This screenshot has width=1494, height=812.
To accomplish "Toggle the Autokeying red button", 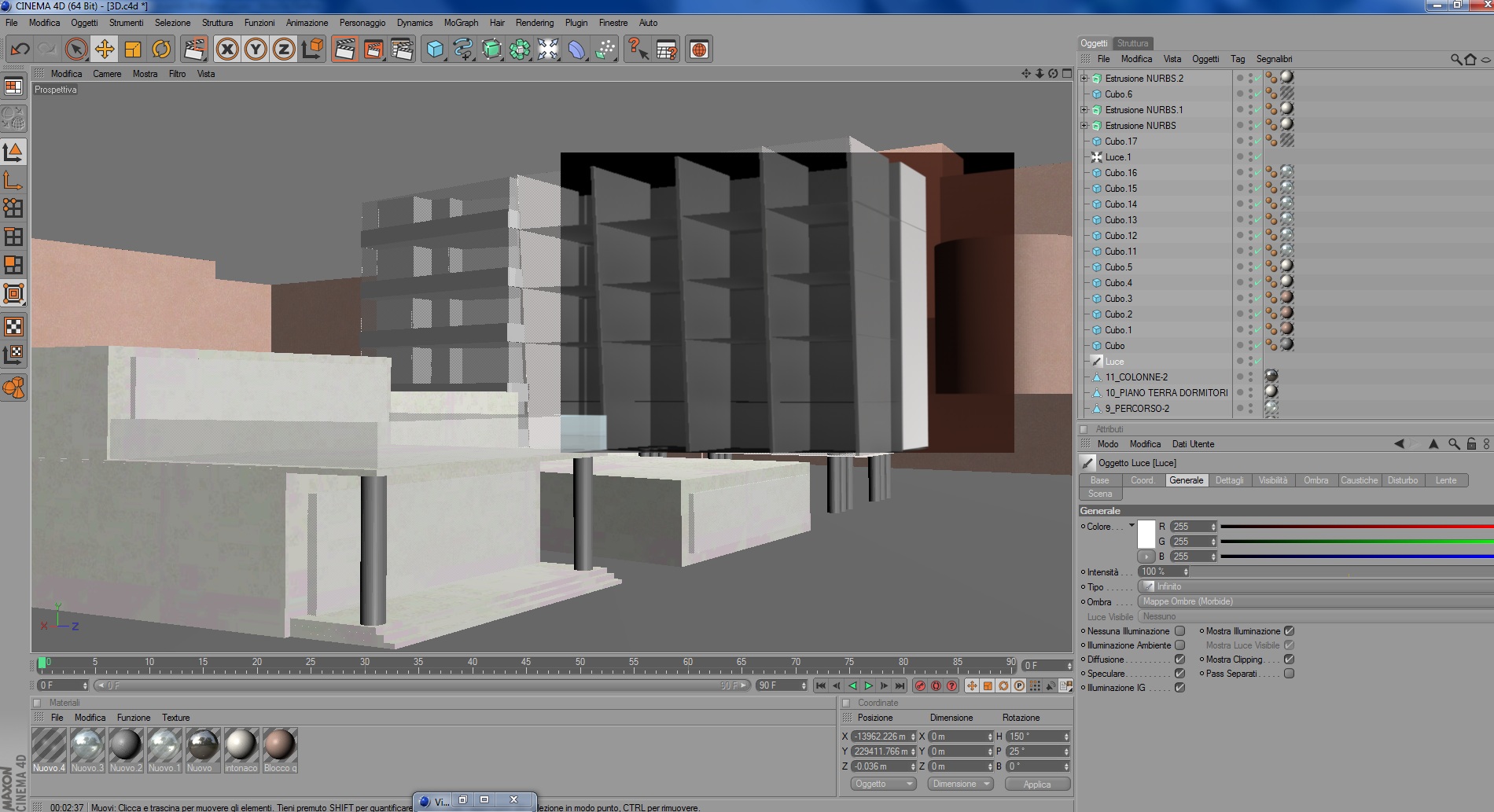I will tap(936, 686).
